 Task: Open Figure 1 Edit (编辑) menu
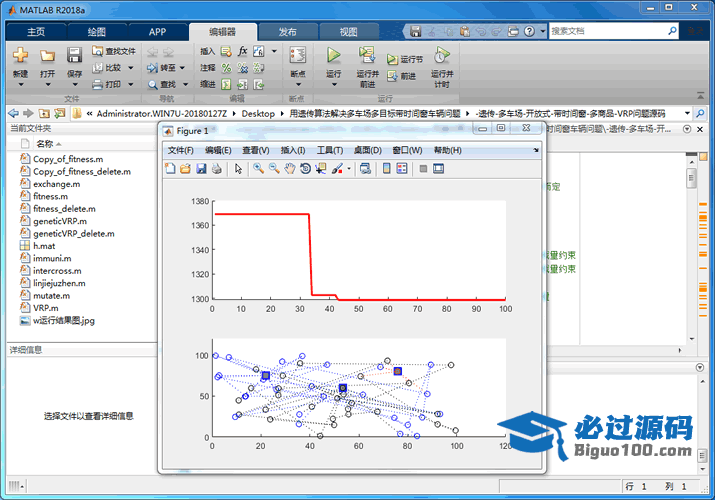tap(218, 150)
